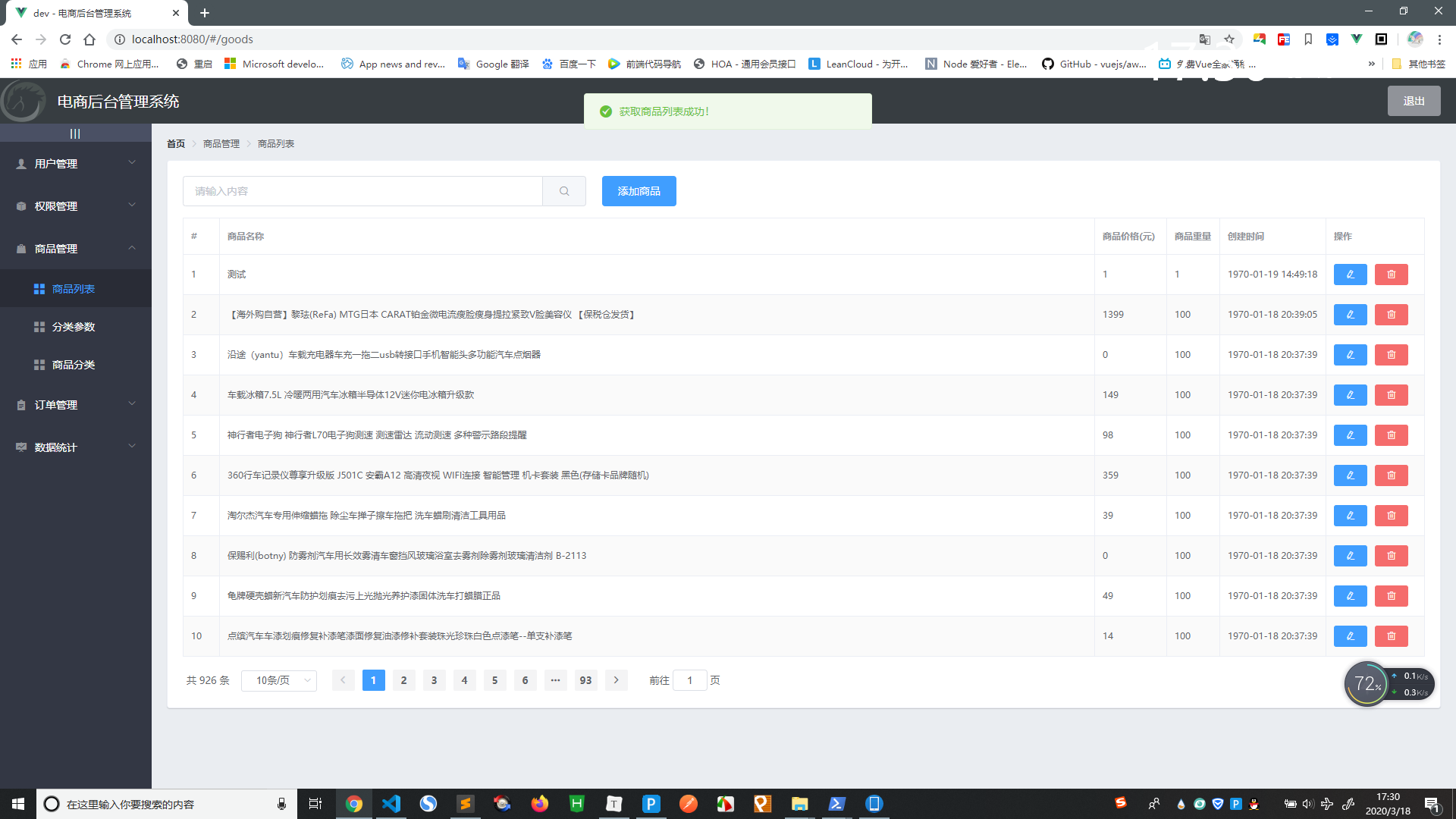Expand the 用户管理 sidebar menu
Viewport: 1456px width, 819px height.
click(x=76, y=164)
